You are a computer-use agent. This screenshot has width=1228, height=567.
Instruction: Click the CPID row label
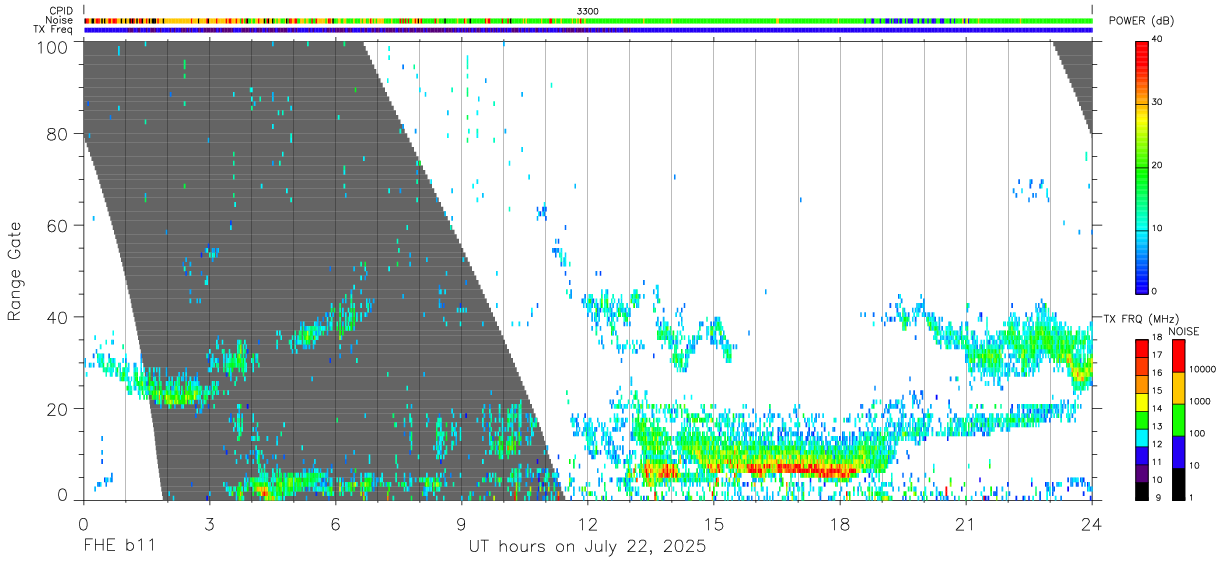tap(62, 11)
